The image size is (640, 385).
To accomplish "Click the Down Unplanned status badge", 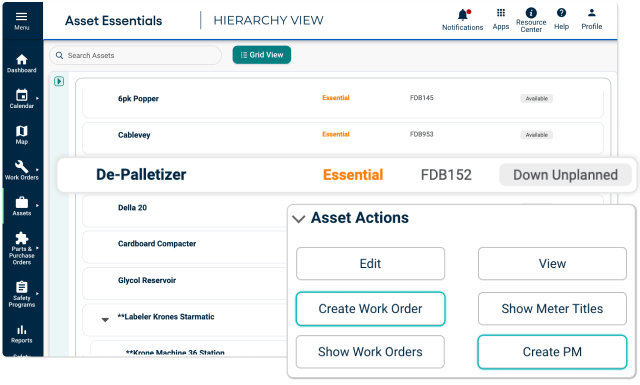I will (x=565, y=175).
